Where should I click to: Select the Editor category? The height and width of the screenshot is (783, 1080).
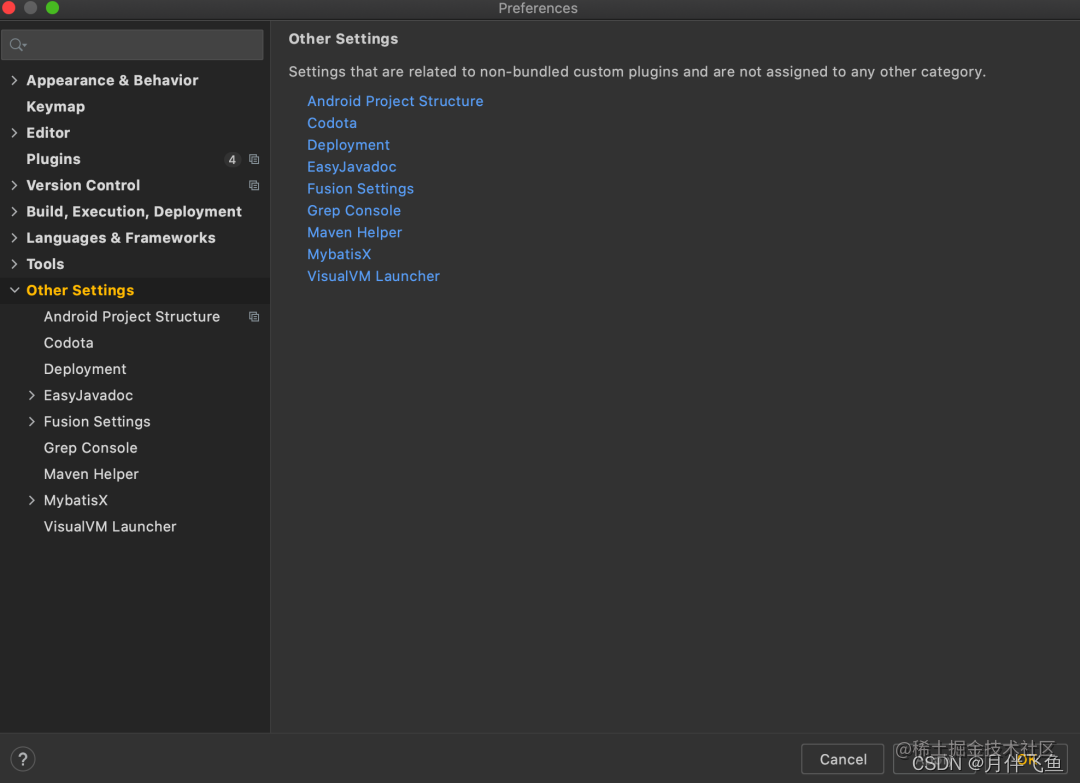point(48,133)
